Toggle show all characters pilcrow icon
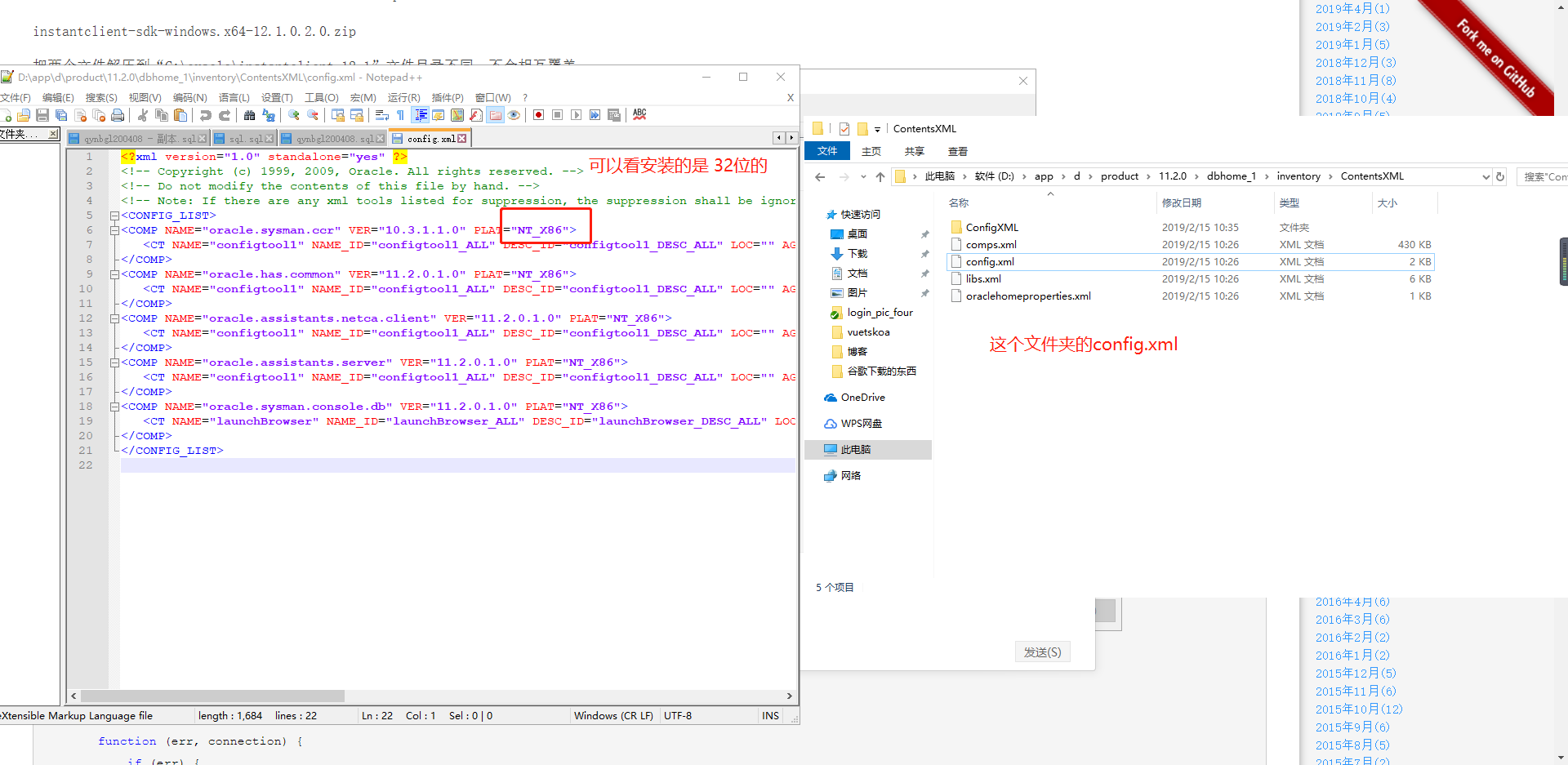This screenshot has height=765, width=1568. 400,115
